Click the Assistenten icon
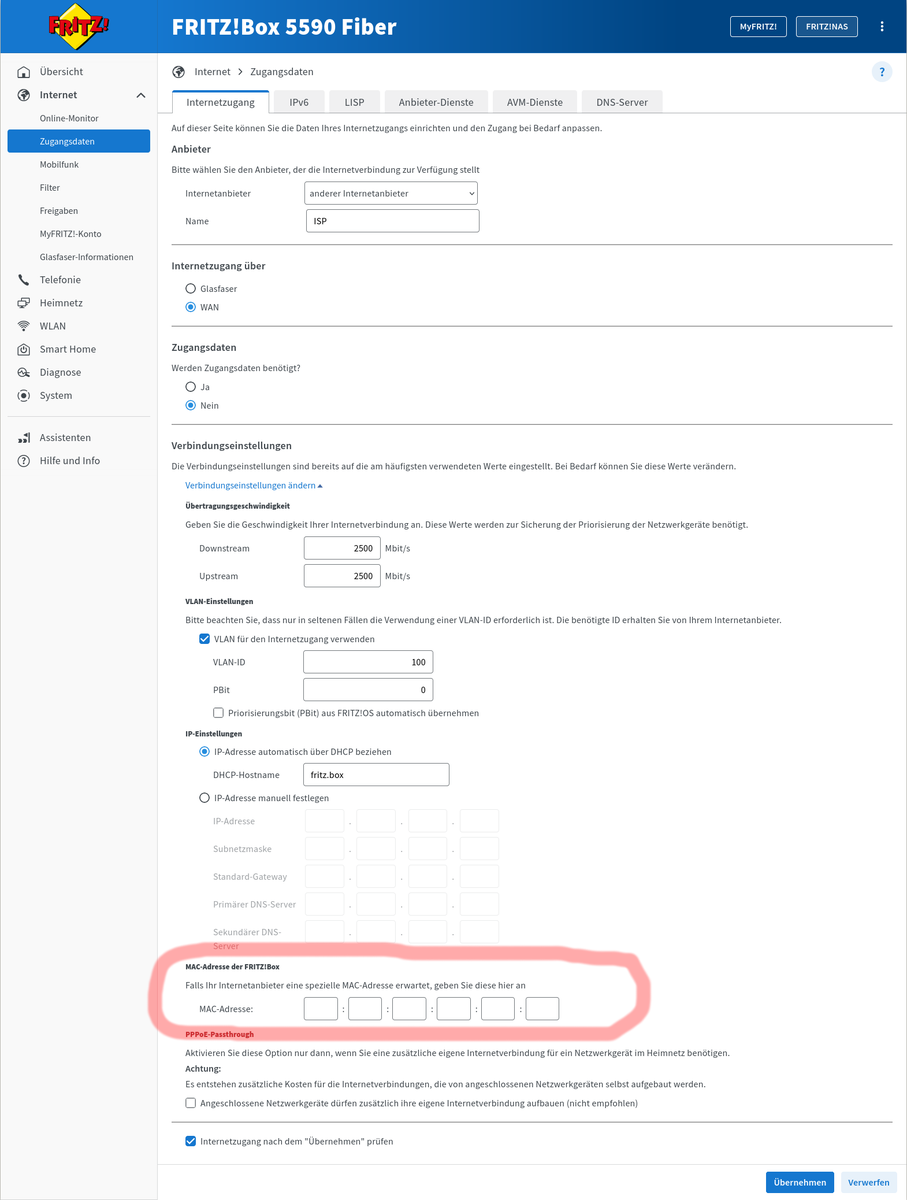The height and width of the screenshot is (1200, 907). pyautogui.click(x=24, y=438)
